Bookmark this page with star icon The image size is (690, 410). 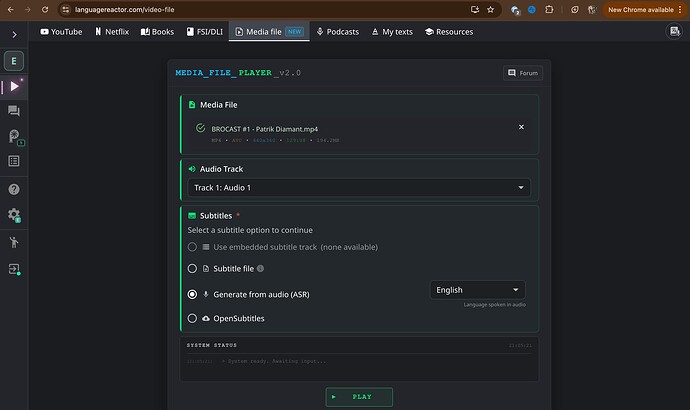tap(491, 9)
